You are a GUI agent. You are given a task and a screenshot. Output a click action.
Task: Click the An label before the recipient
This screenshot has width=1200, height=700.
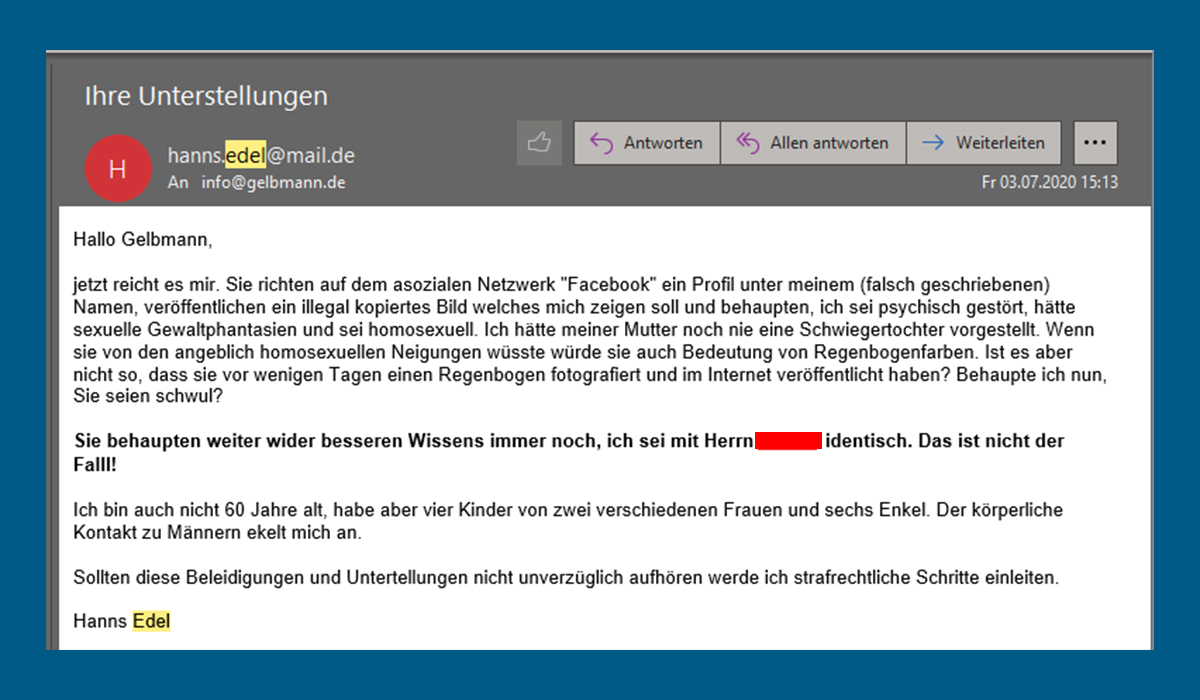click(178, 183)
